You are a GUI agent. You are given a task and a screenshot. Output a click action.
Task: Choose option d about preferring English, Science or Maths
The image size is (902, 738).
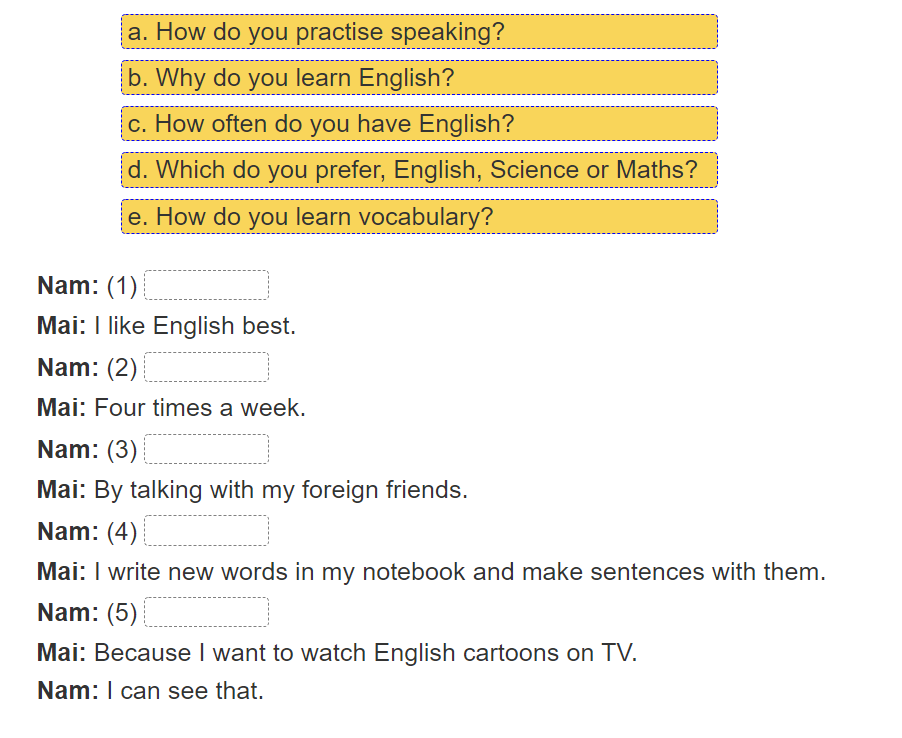click(419, 170)
